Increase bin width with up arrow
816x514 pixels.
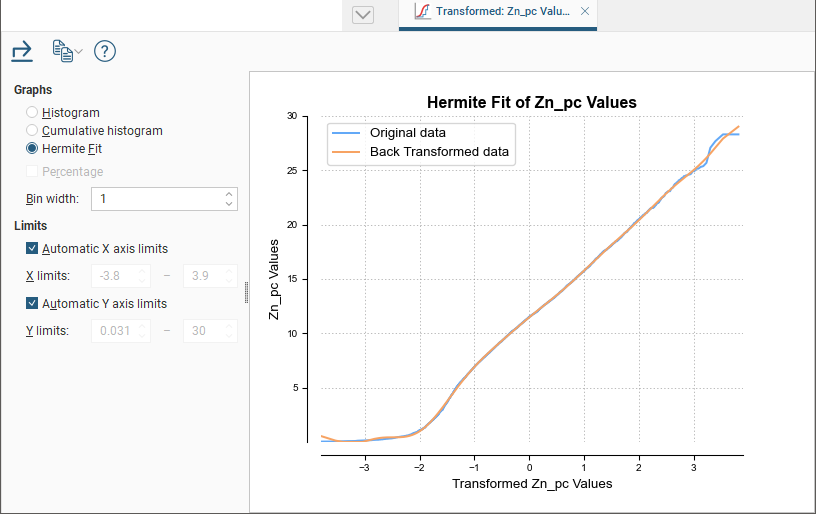tap(230, 194)
